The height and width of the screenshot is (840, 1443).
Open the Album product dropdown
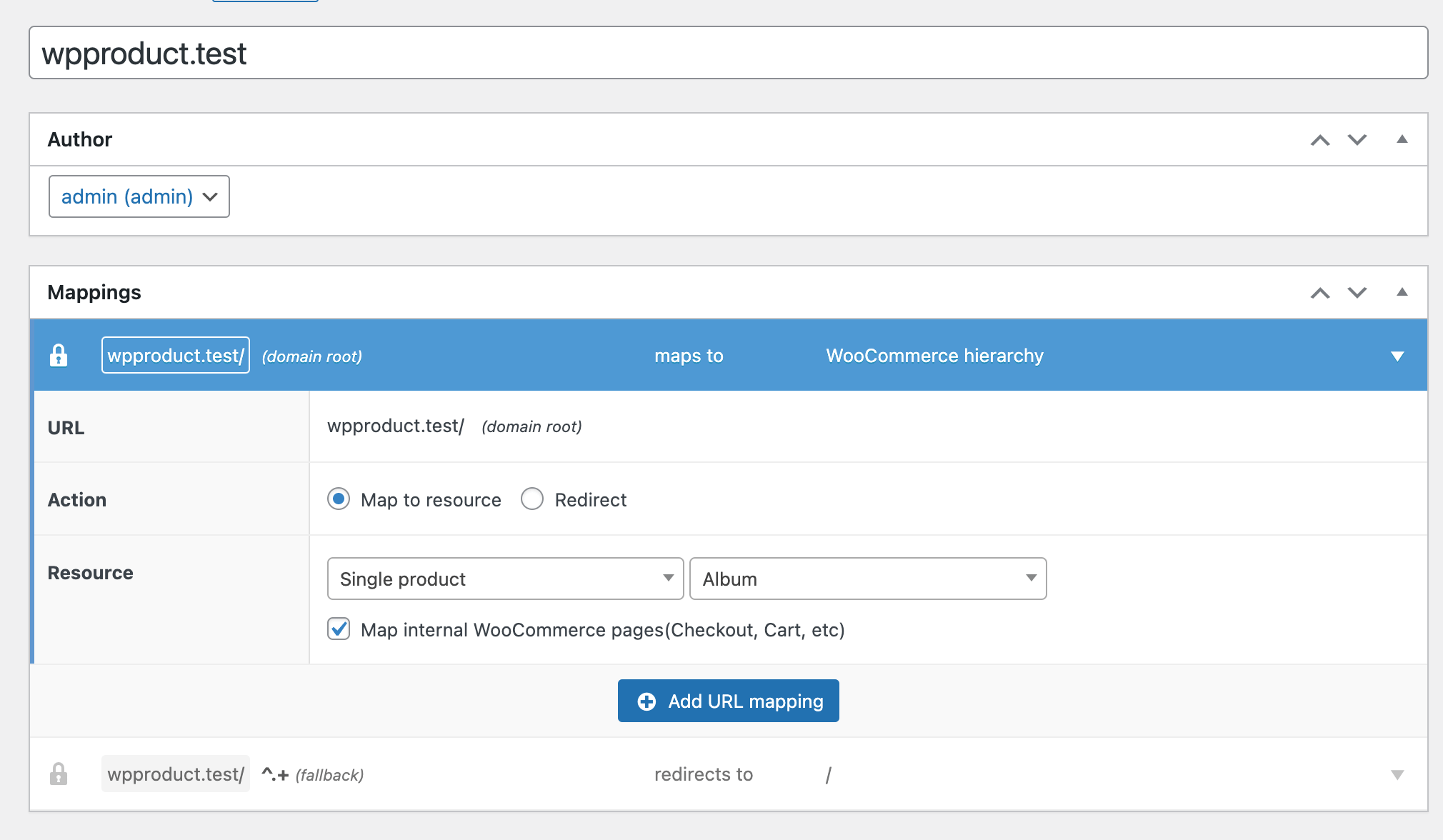pyautogui.click(x=868, y=579)
